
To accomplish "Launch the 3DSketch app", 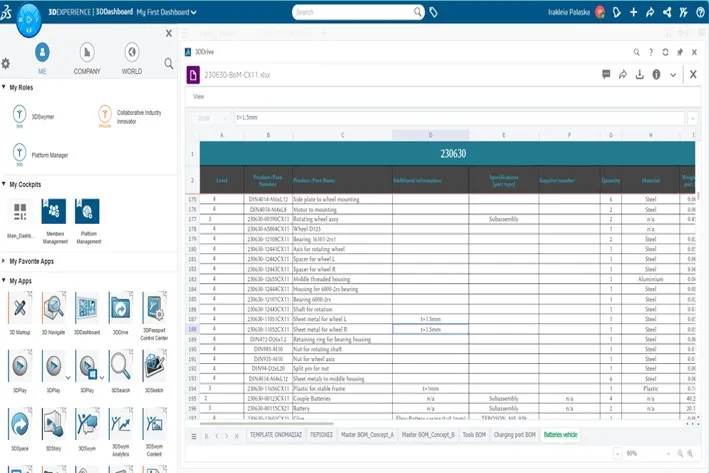I will click(154, 365).
